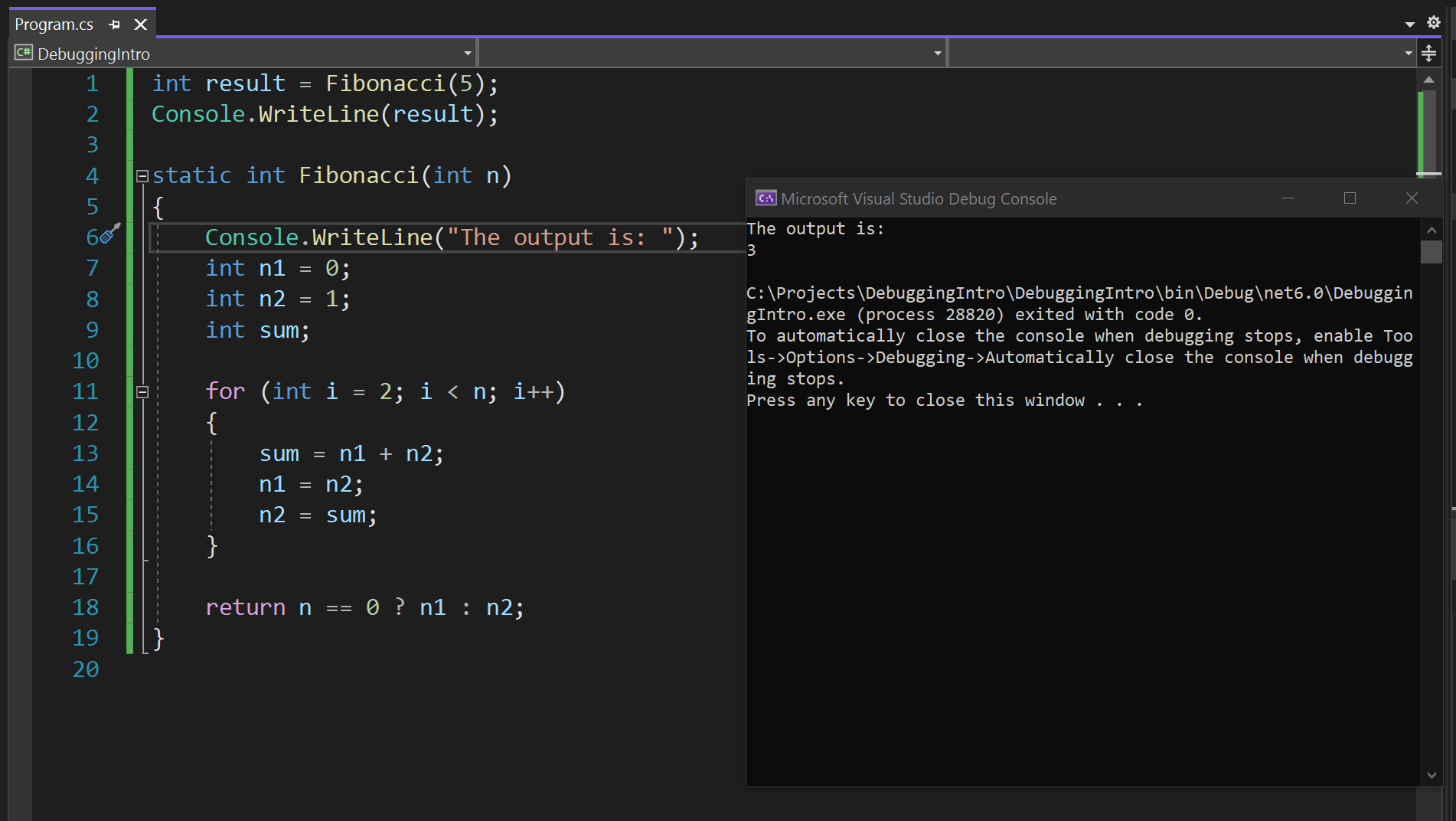Click the Debug Console scrollbar up arrow
This screenshot has width=1456, height=821.
(1432, 230)
